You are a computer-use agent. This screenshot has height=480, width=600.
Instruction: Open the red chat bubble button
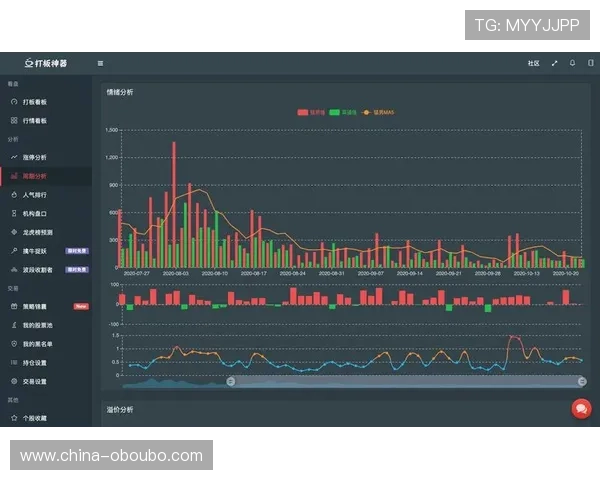pos(582,409)
